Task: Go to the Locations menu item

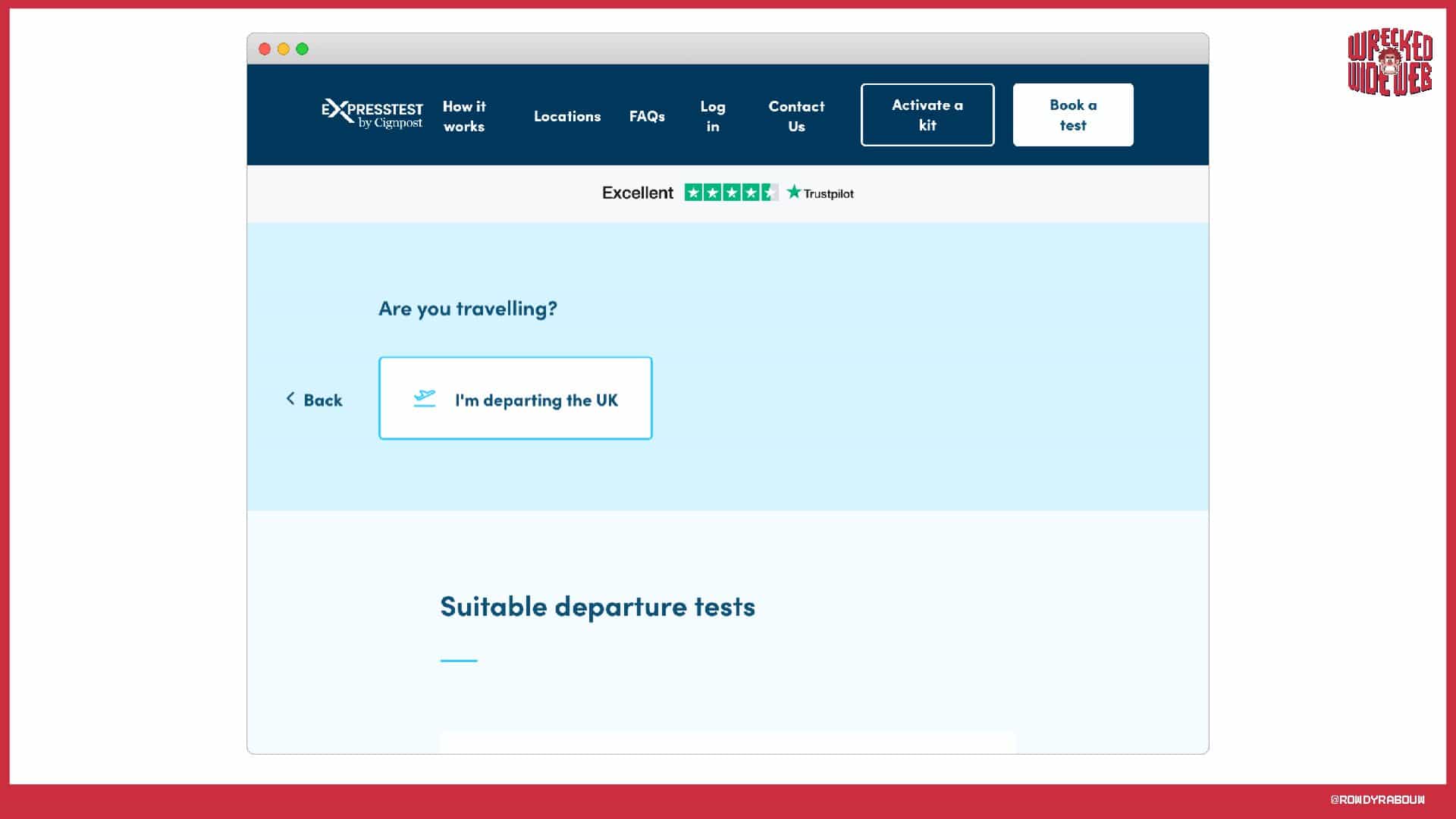Action: pyautogui.click(x=567, y=116)
